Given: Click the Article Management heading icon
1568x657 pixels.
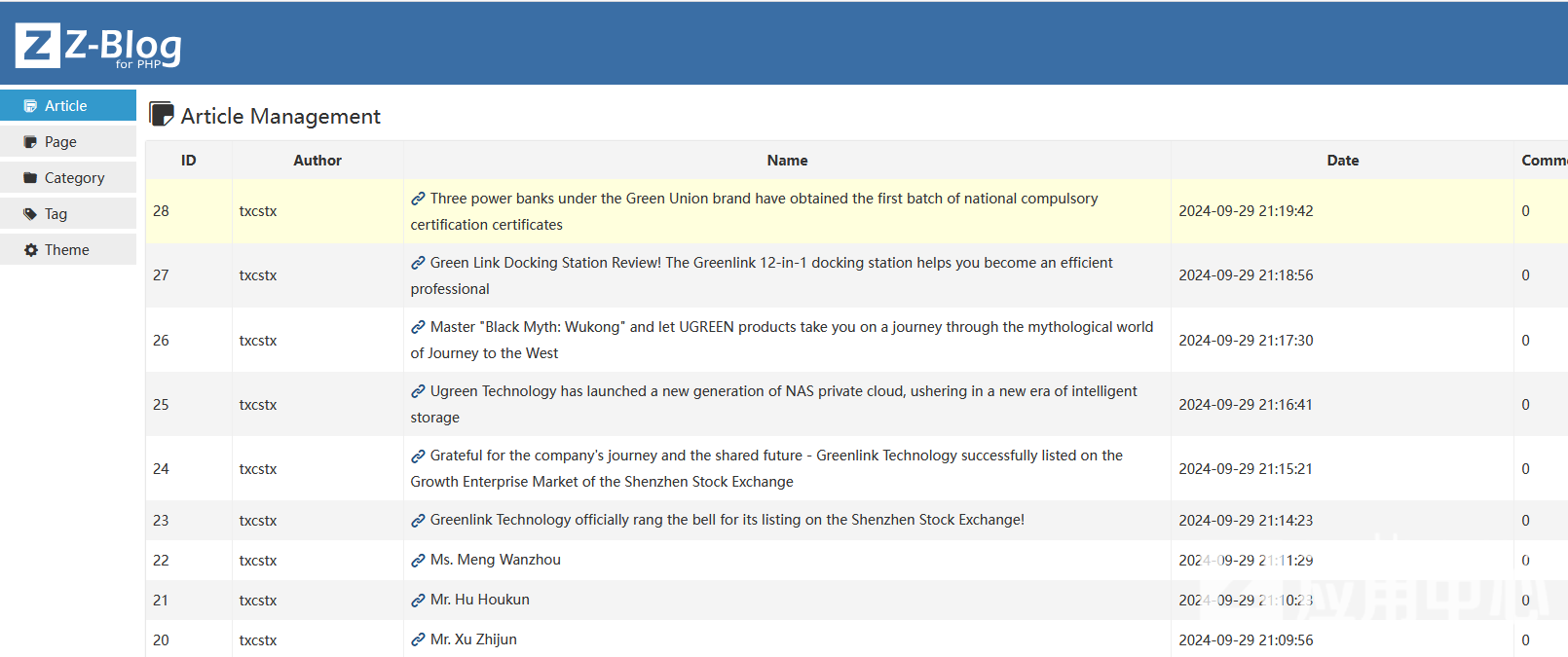Looking at the screenshot, I should 161,114.
